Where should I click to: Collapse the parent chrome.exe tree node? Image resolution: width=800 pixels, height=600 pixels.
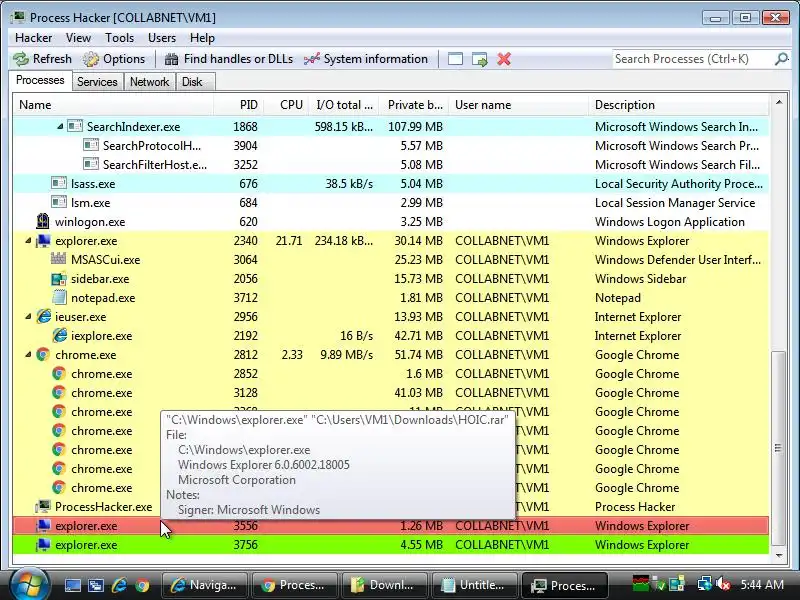click(28, 355)
